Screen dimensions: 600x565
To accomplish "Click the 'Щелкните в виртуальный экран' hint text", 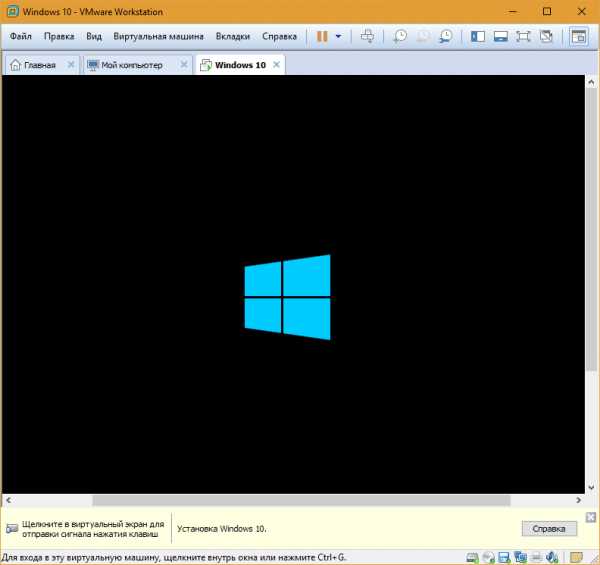I will pyautogui.click(x=93, y=529).
